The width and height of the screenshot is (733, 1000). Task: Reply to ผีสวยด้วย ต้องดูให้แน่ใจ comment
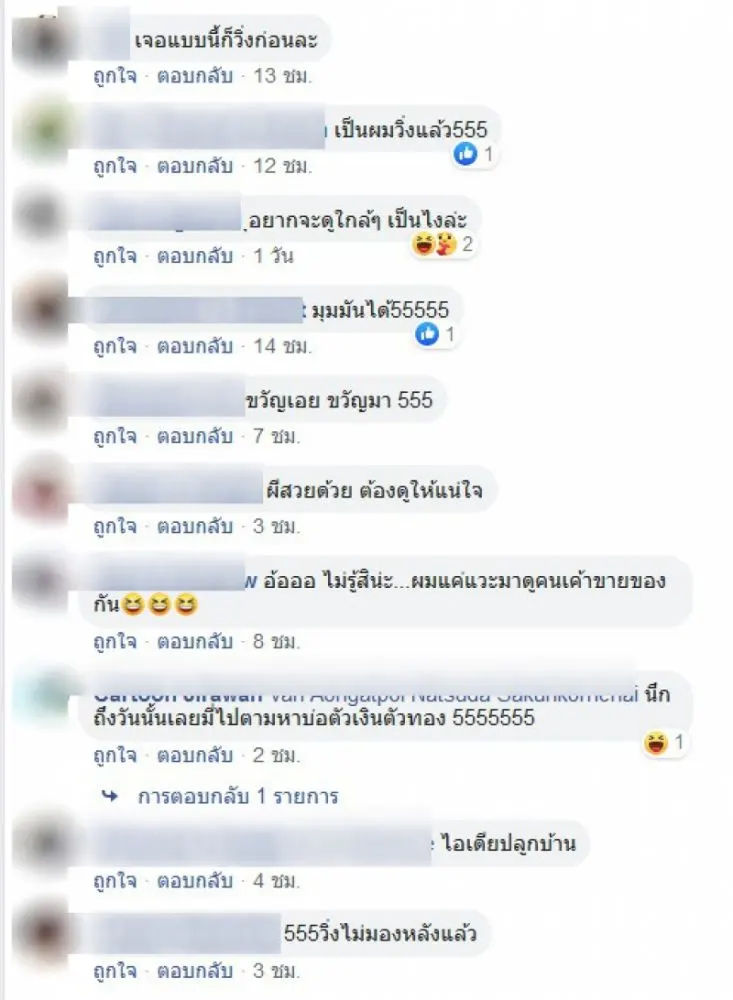195,526
